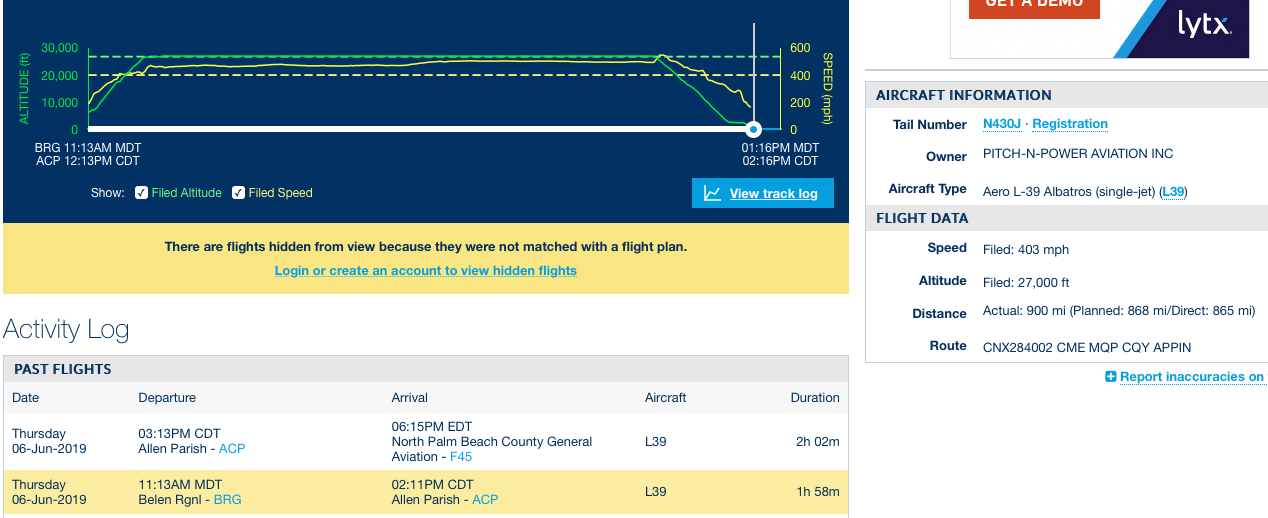Toggle the Filed Speed checkbox
This screenshot has height=518, width=1268.
pos(239,193)
